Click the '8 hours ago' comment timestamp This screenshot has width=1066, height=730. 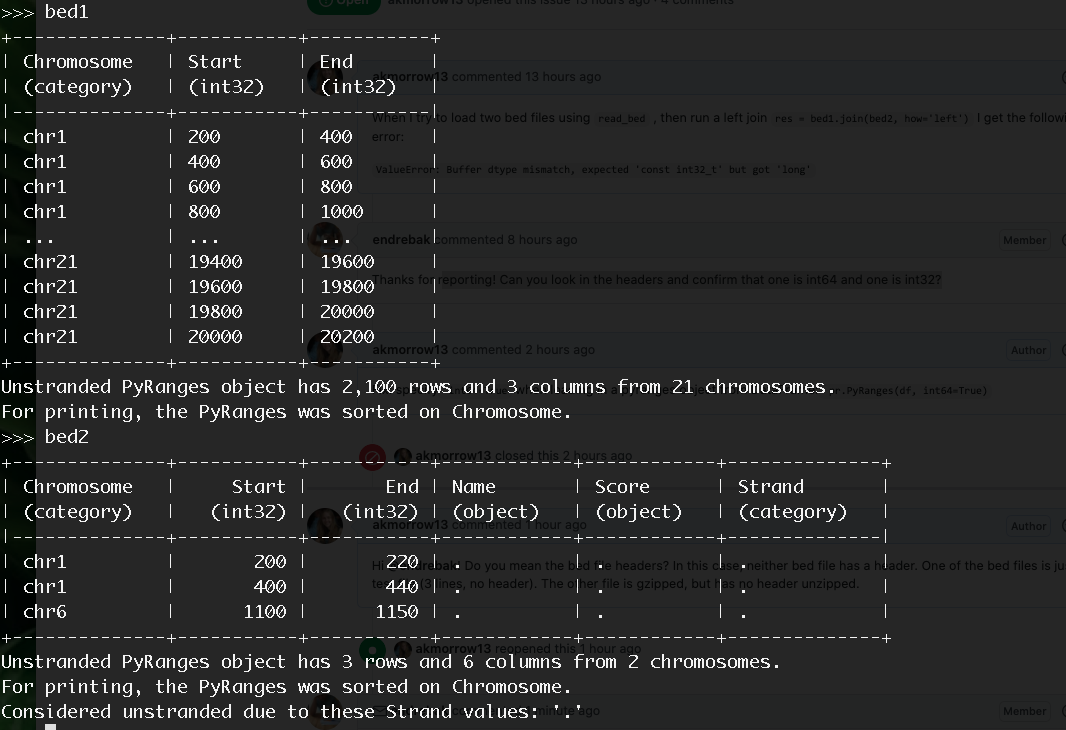(x=542, y=240)
